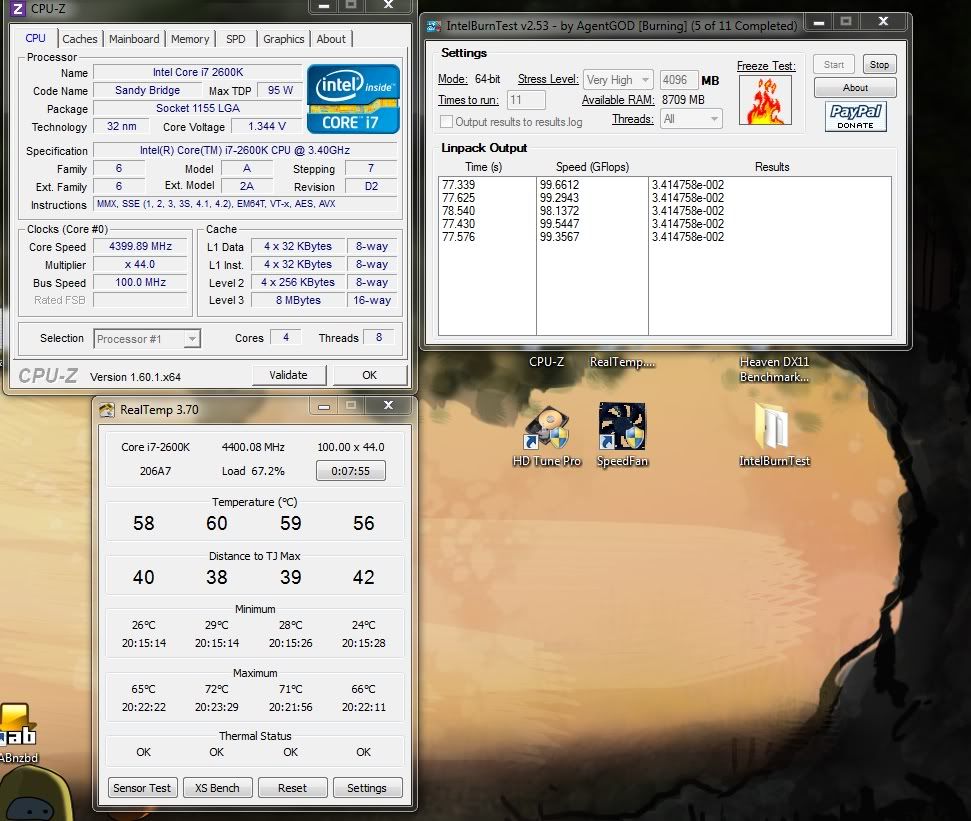
Task: Click the Speed (GFlops) column header
Action: coord(592,167)
